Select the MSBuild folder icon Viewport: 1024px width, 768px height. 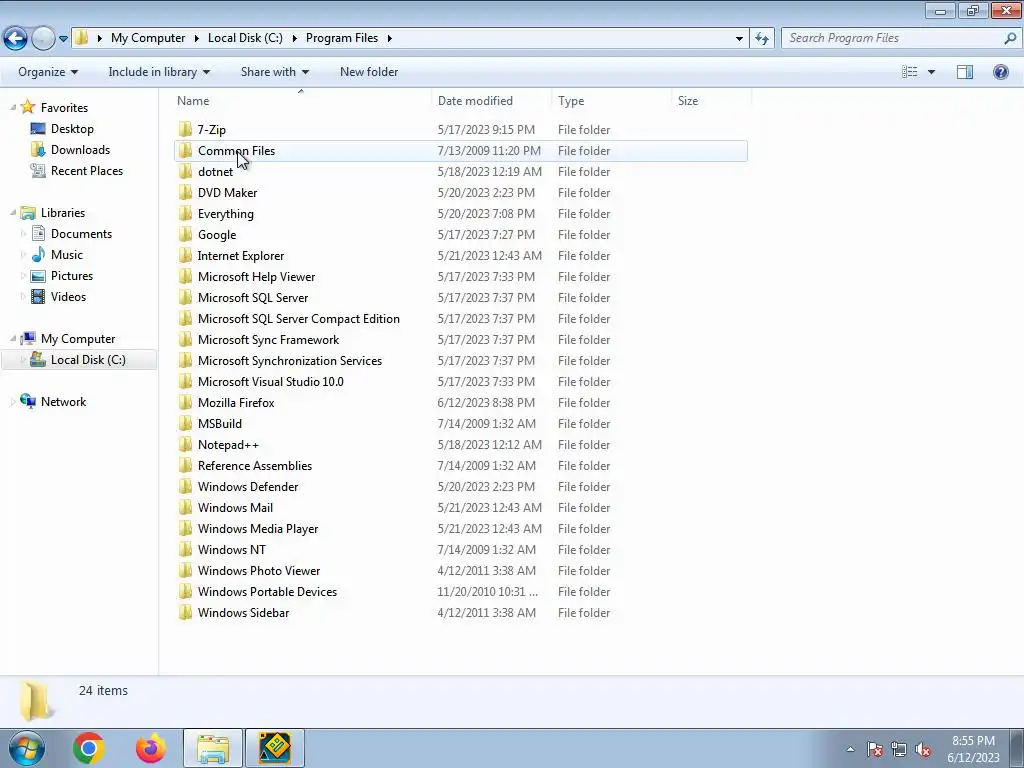[x=185, y=423]
